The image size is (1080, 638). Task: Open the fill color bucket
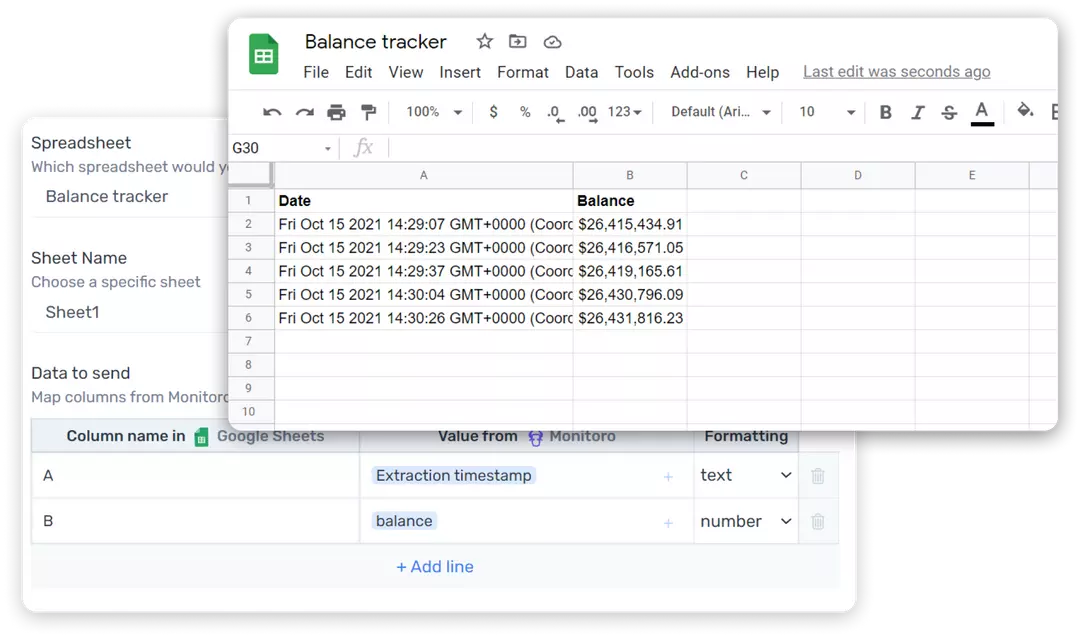tap(1025, 110)
